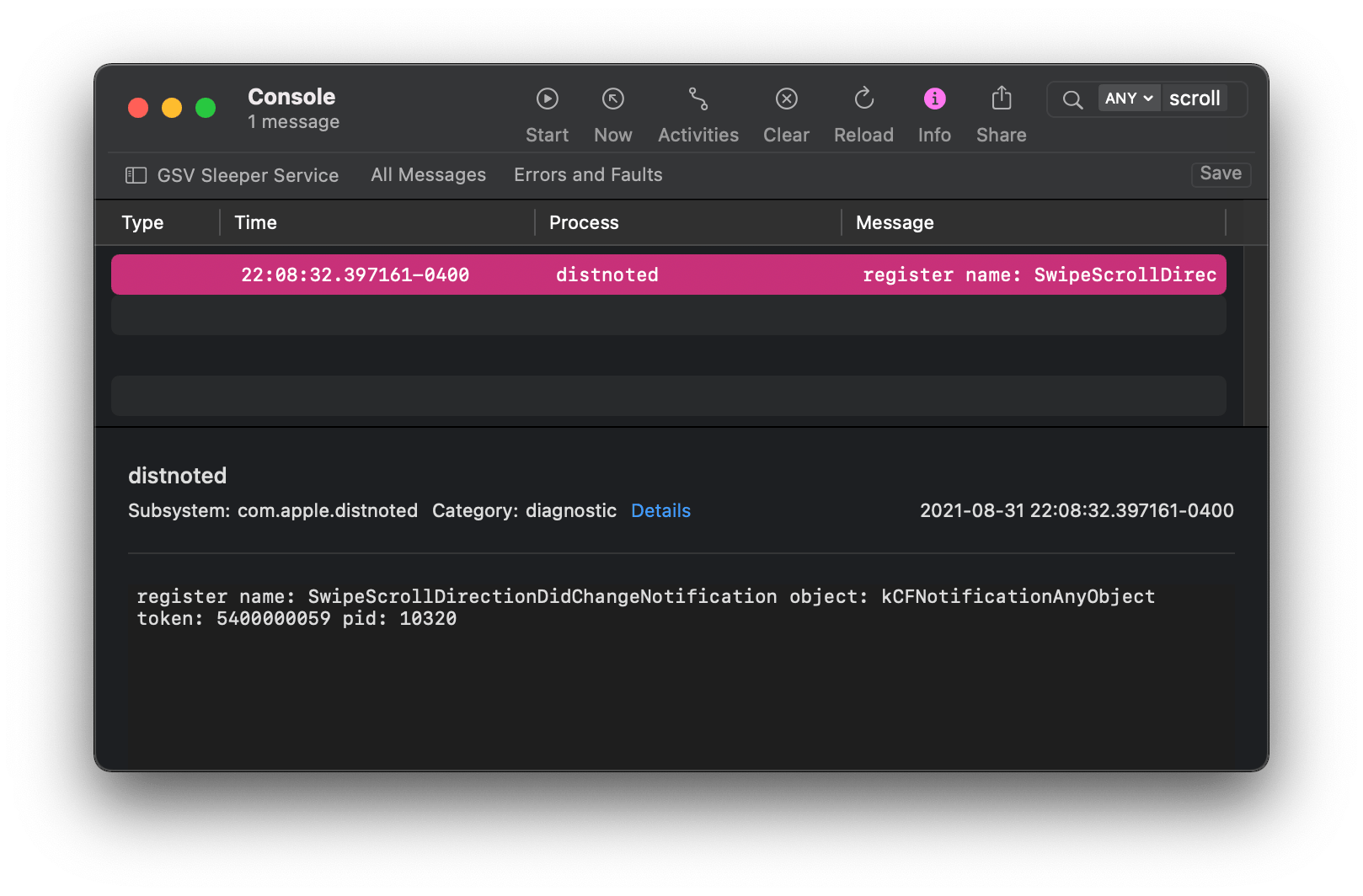The image size is (1363, 896).
Task: Open the Activities view icon
Action: click(x=698, y=99)
